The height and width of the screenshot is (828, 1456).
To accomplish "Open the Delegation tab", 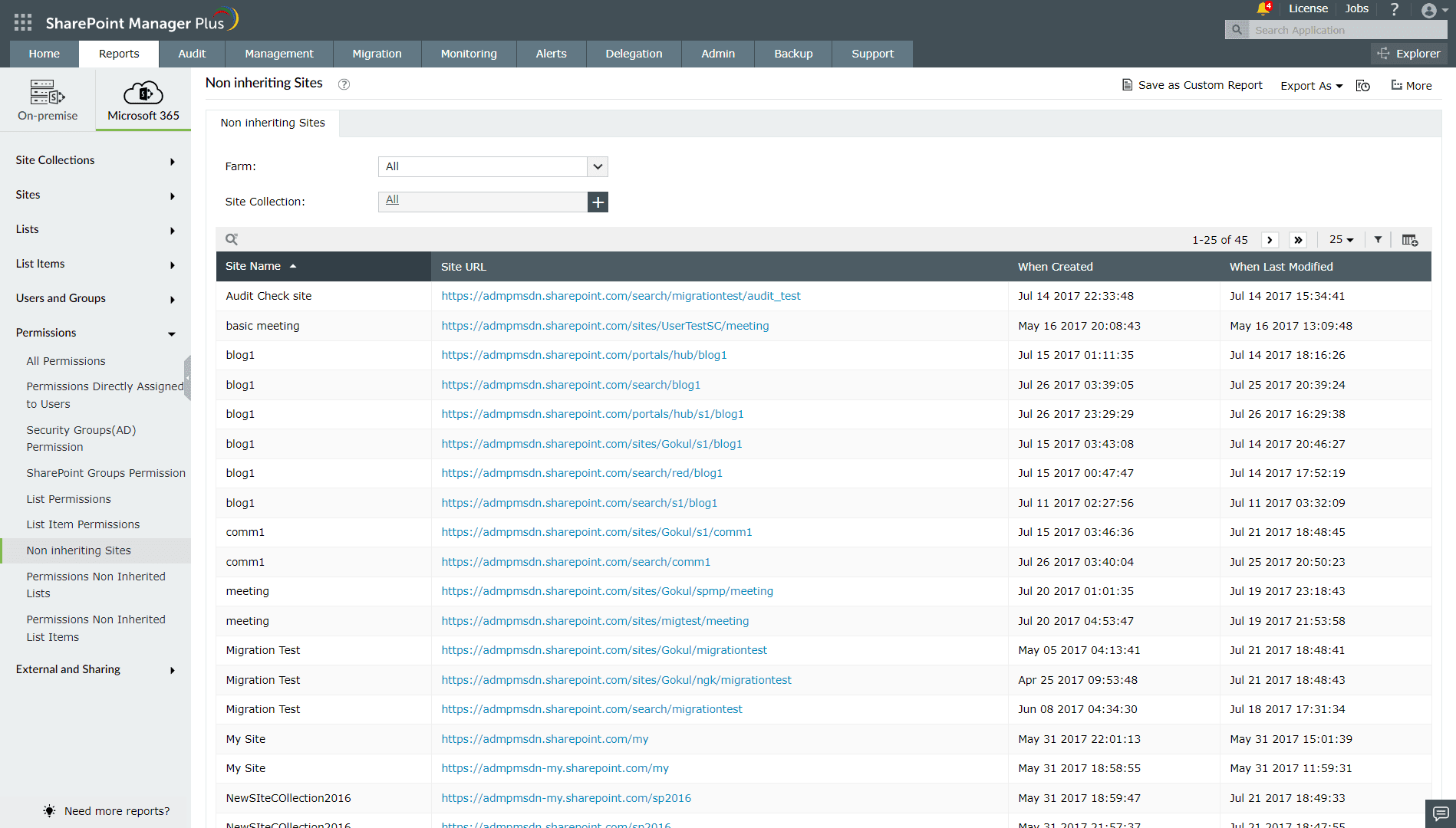I will 634,54.
